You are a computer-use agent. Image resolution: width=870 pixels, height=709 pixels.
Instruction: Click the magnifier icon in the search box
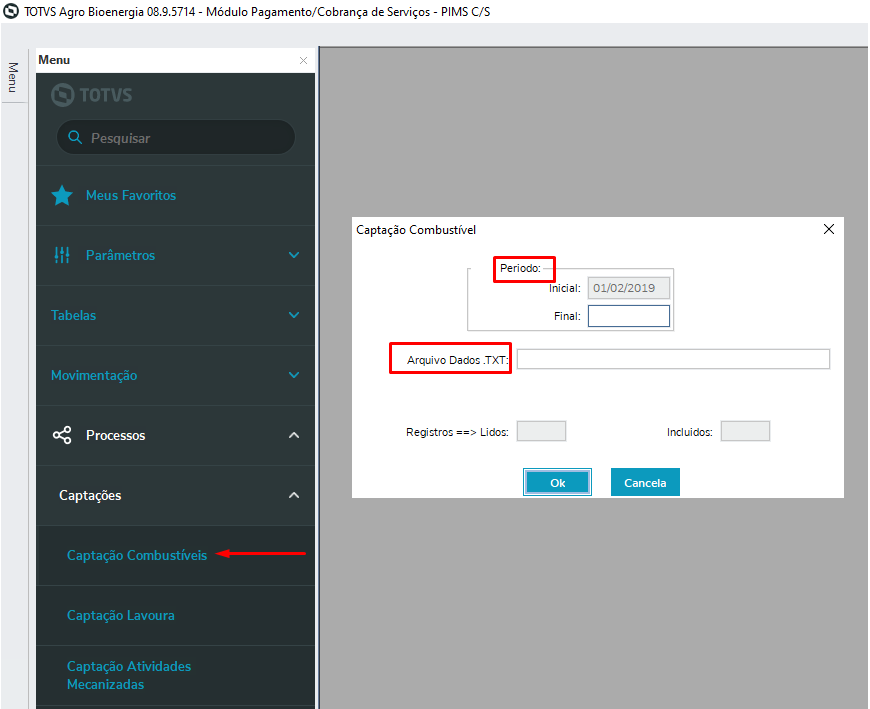[75, 137]
